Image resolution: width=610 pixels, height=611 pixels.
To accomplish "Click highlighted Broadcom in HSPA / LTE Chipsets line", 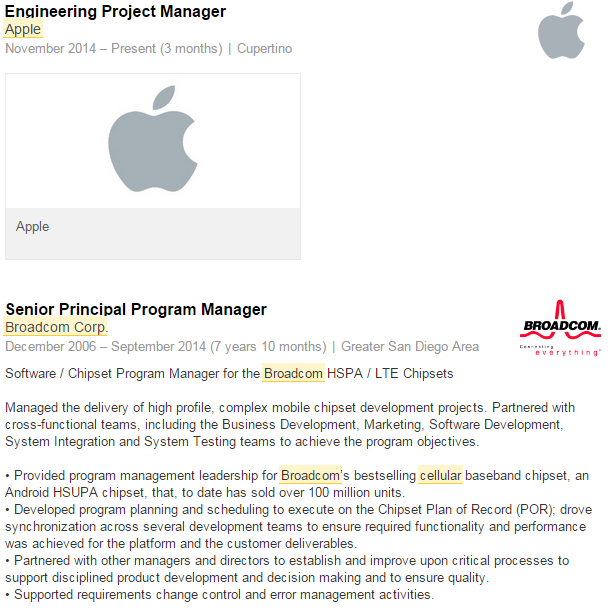I will 294,373.
